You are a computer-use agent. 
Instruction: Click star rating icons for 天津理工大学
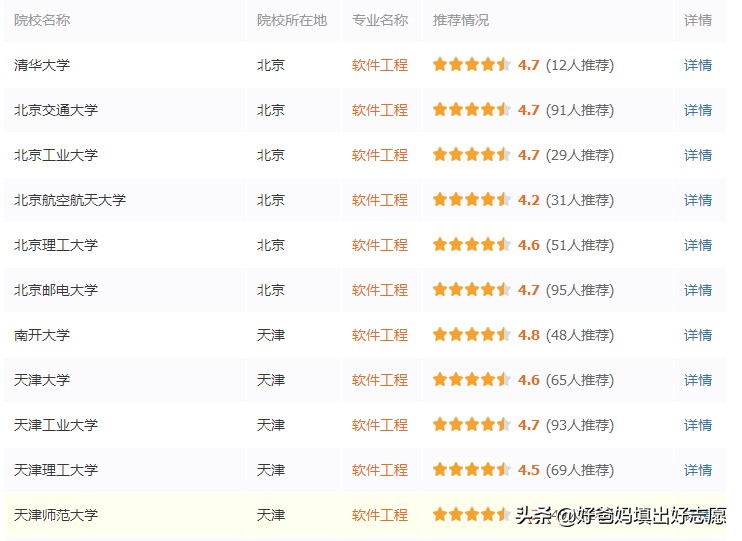coord(472,469)
